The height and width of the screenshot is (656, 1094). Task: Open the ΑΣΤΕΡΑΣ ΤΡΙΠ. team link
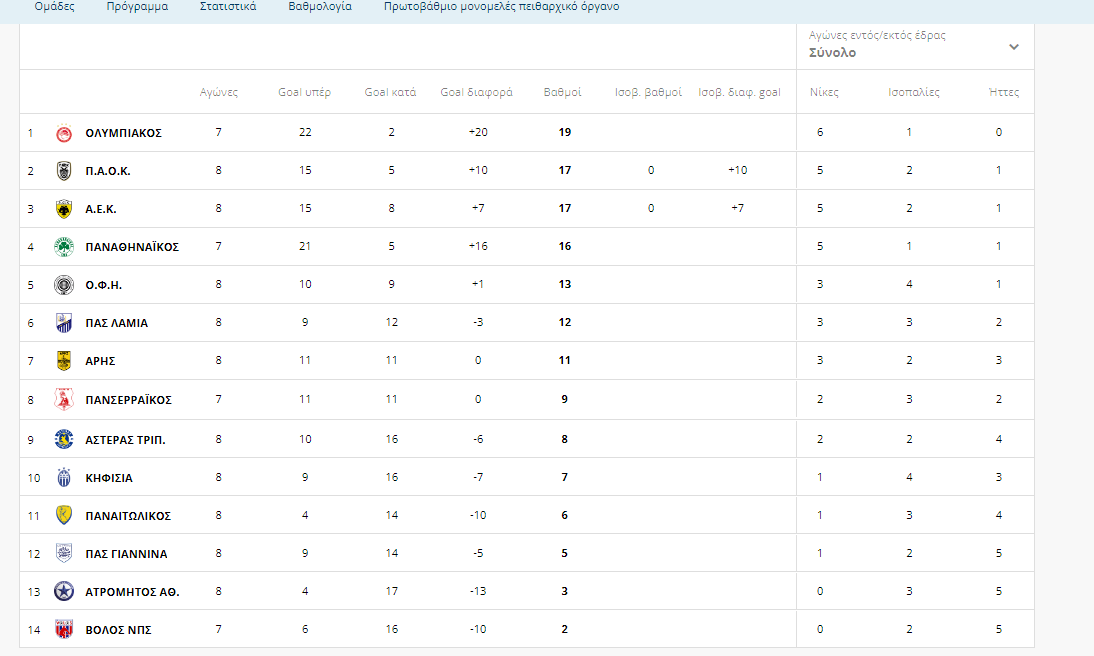125,439
